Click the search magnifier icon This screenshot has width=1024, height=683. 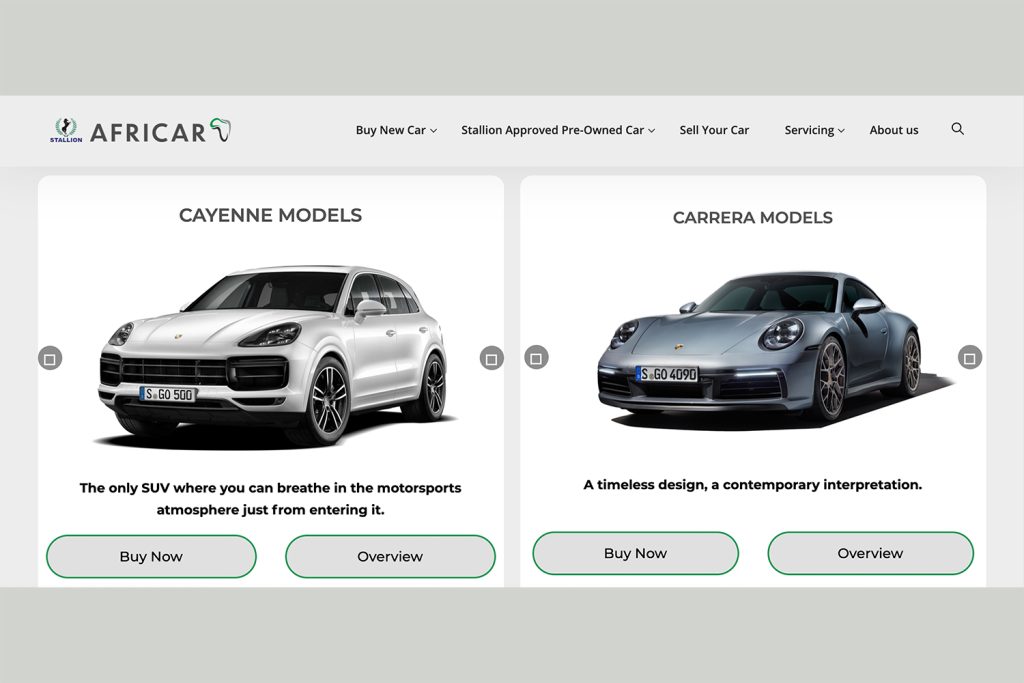click(x=957, y=129)
